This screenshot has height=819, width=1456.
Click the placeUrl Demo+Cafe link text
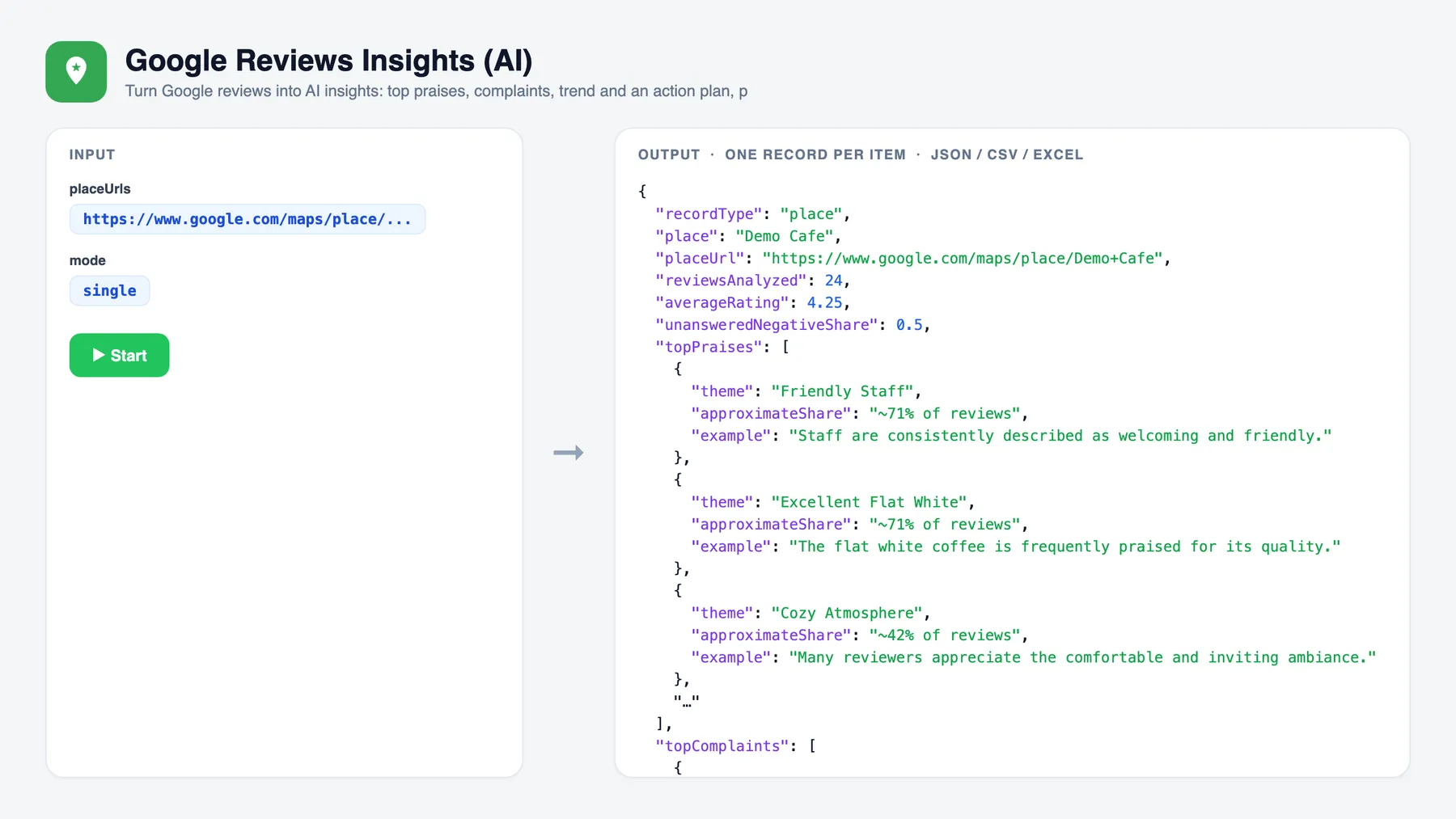pos(963,258)
